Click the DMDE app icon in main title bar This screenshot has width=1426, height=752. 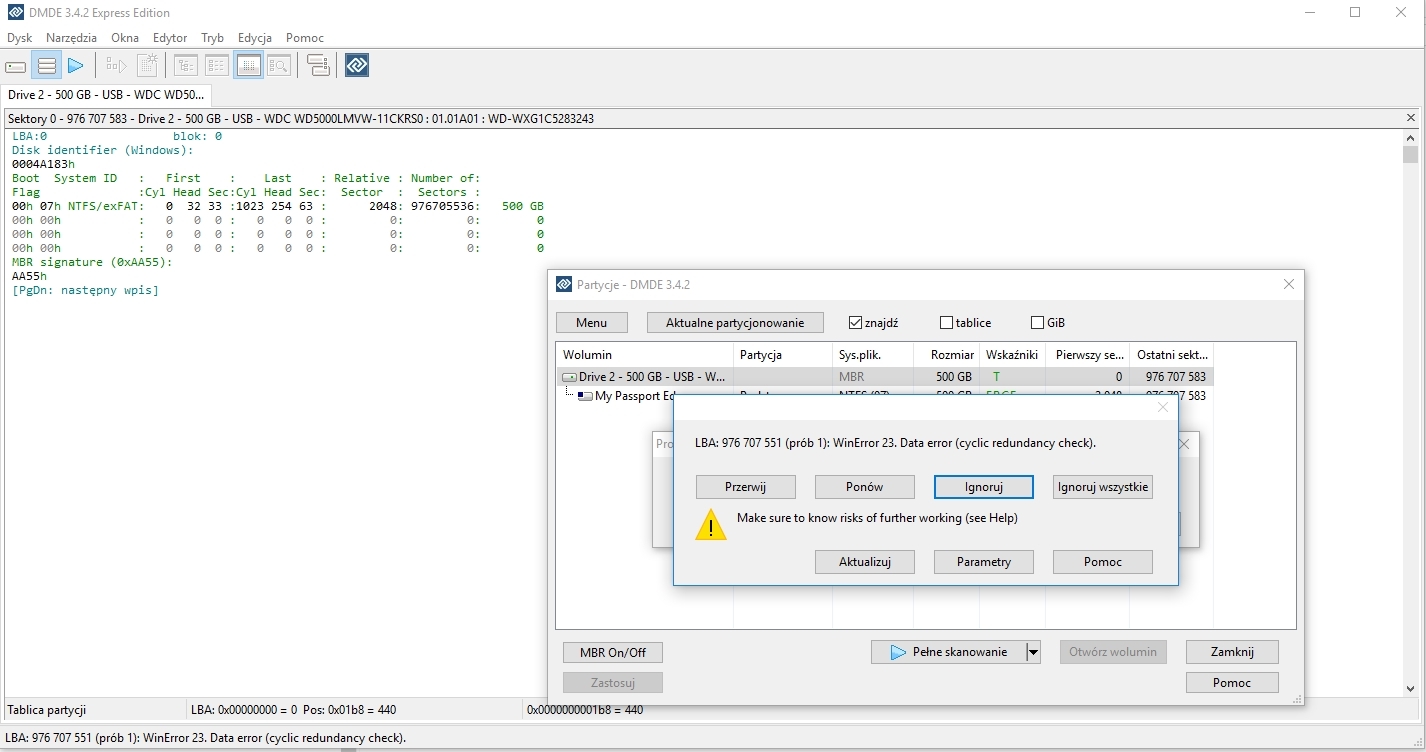[x=16, y=13]
